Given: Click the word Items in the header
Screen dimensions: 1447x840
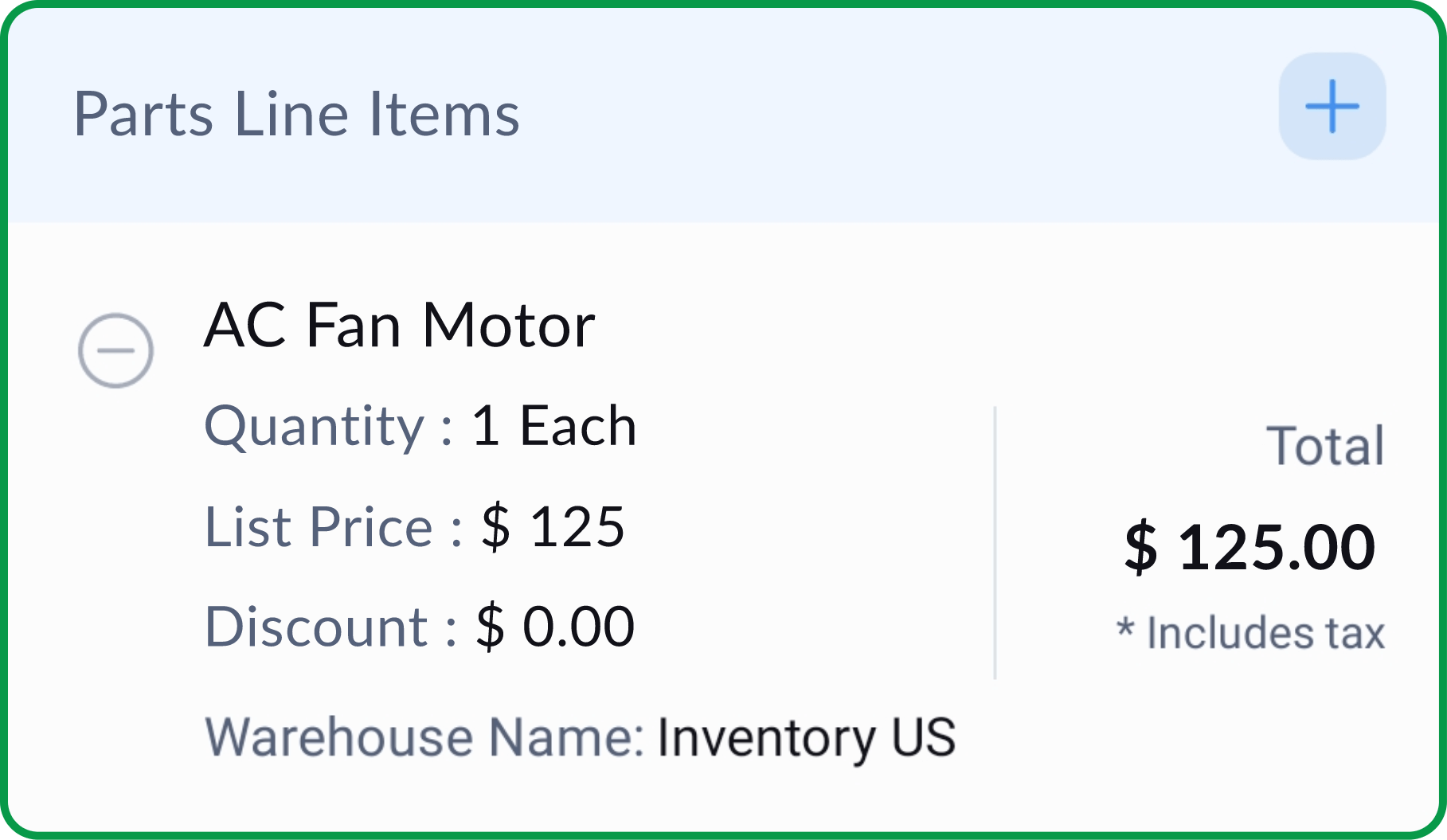Looking at the screenshot, I should [444, 115].
